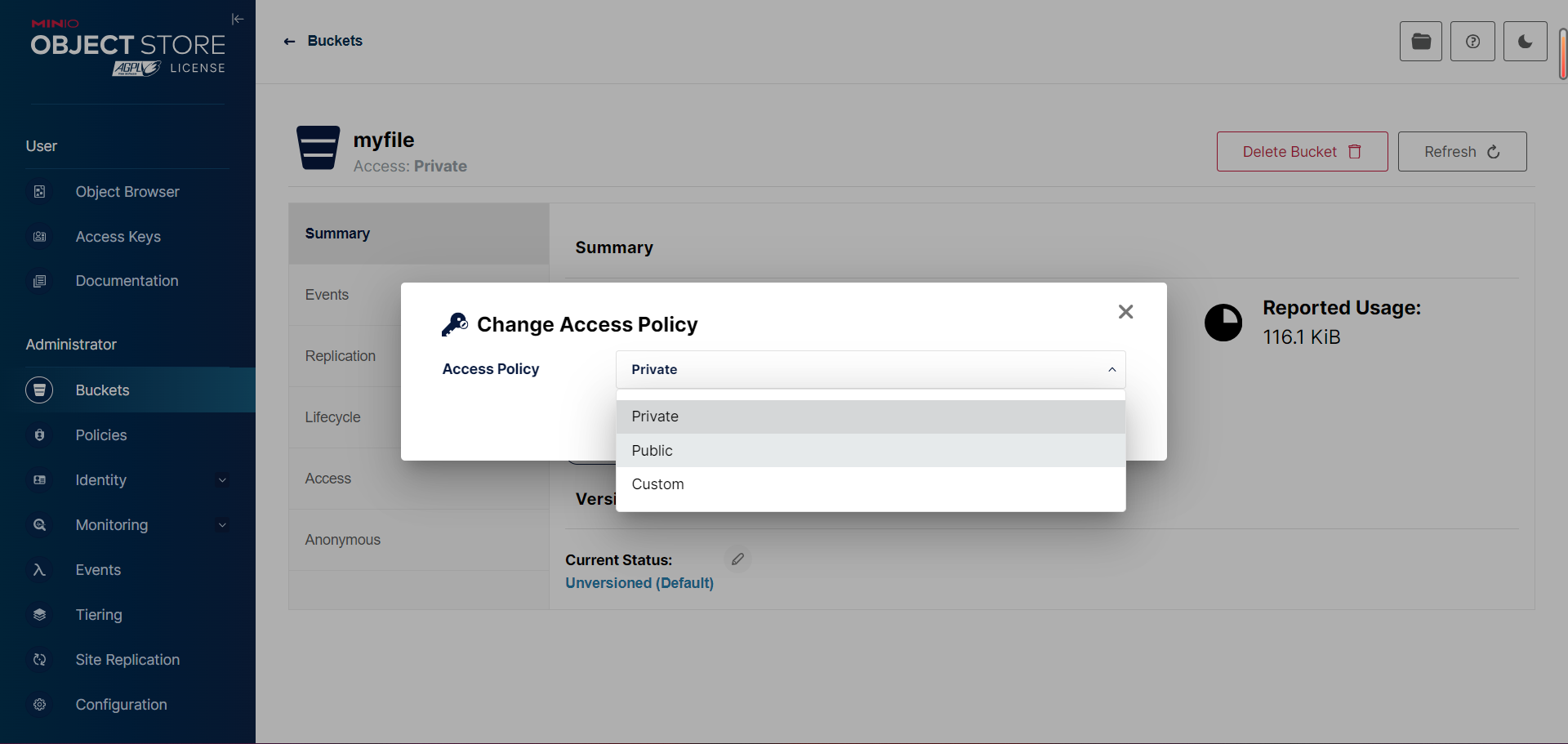Viewport: 1568px width, 744px height.
Task: Switch to the bucket Events tab
Action: point(345,295)
